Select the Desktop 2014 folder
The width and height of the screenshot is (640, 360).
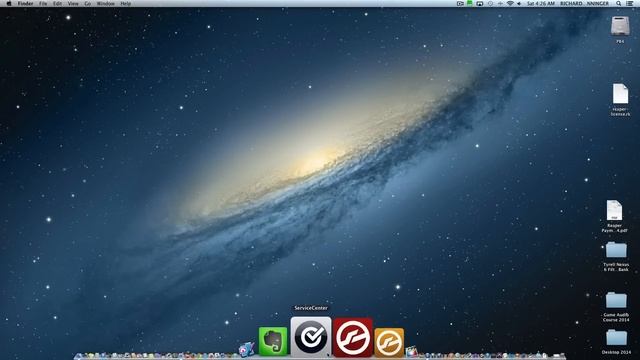coord(616,338)
